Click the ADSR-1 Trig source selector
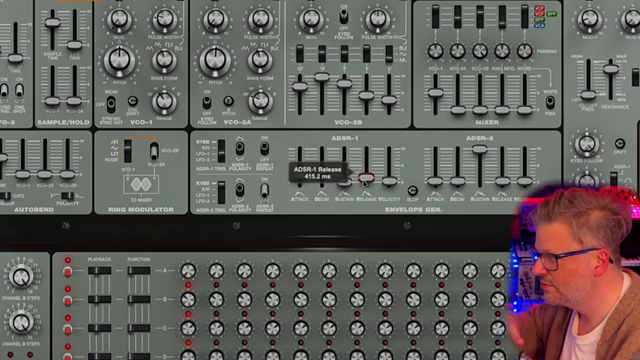Image resolution: width=640 pixels, height=360 pixels. pos(221,151)
